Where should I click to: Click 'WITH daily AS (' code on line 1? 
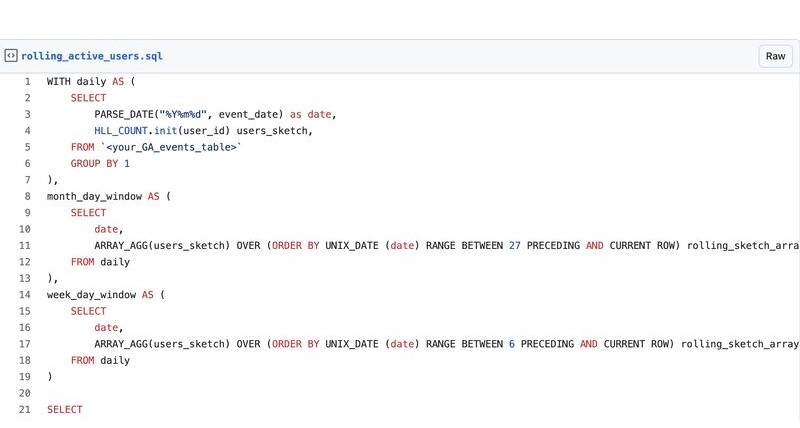pos(91,82)
